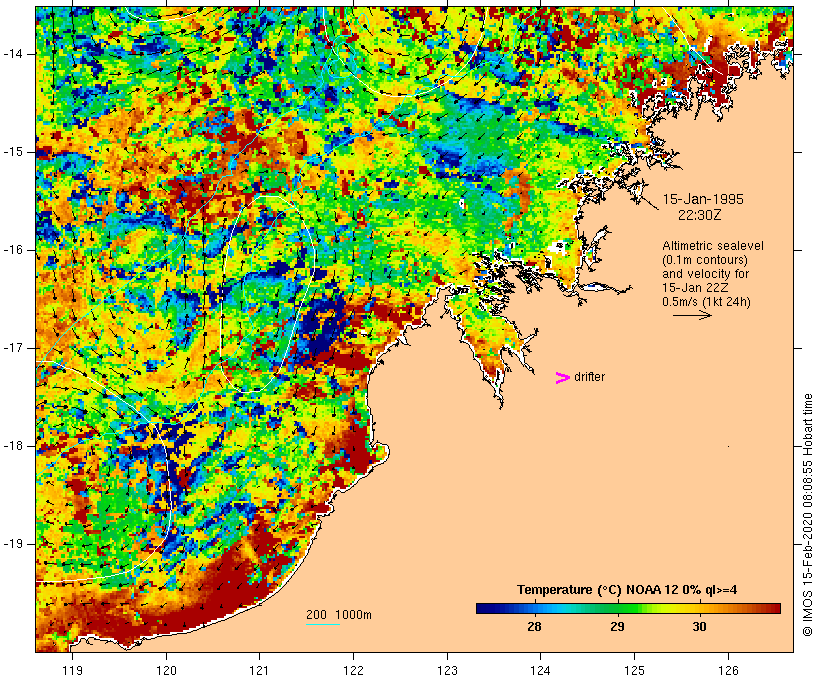The height and width of the screenshot is (680, 820).
Task: Click the temperature color bar legend
Action: pyautogui.click(x=628, y=608)
